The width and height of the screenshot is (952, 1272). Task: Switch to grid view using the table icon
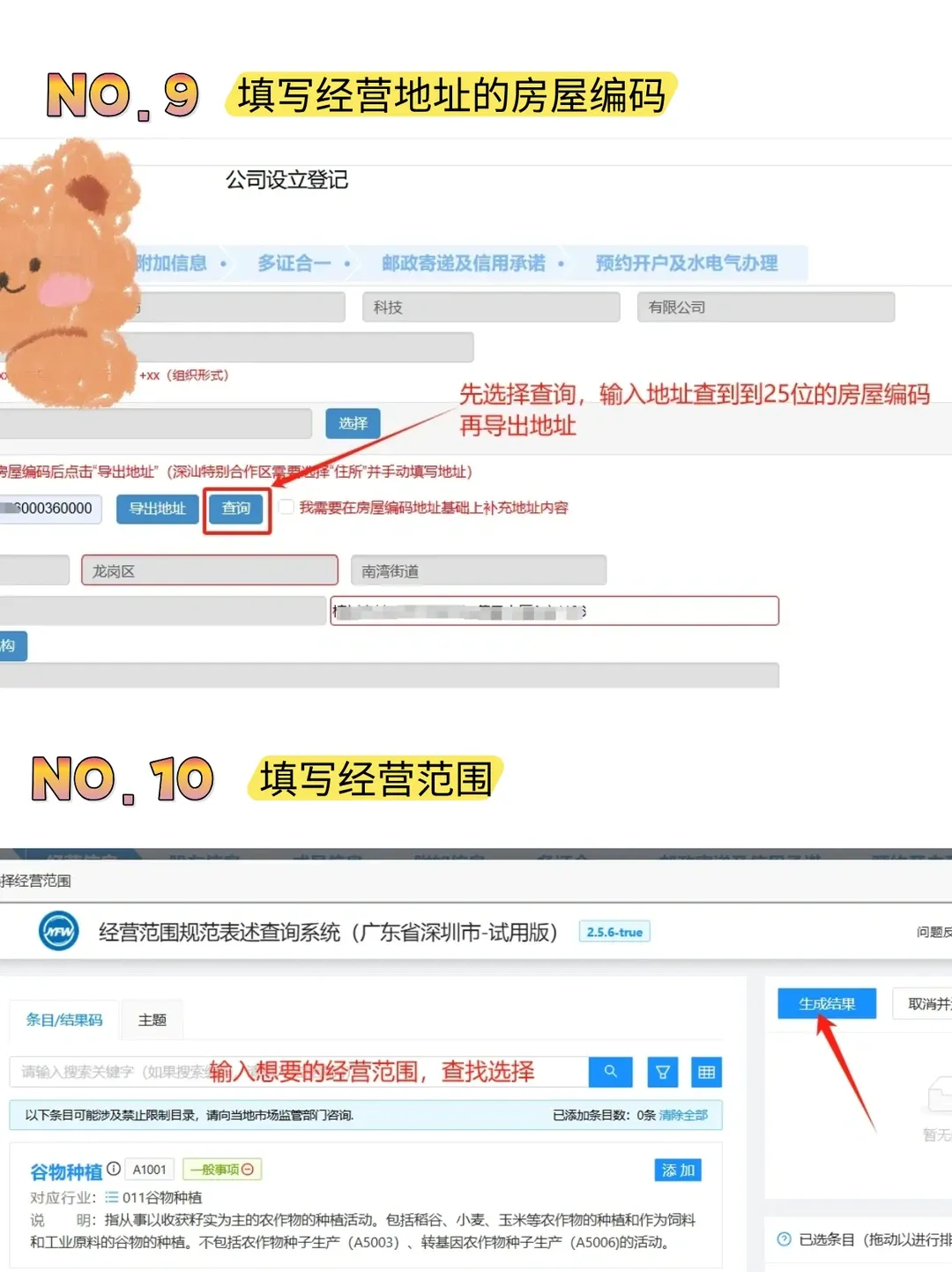706,1072
